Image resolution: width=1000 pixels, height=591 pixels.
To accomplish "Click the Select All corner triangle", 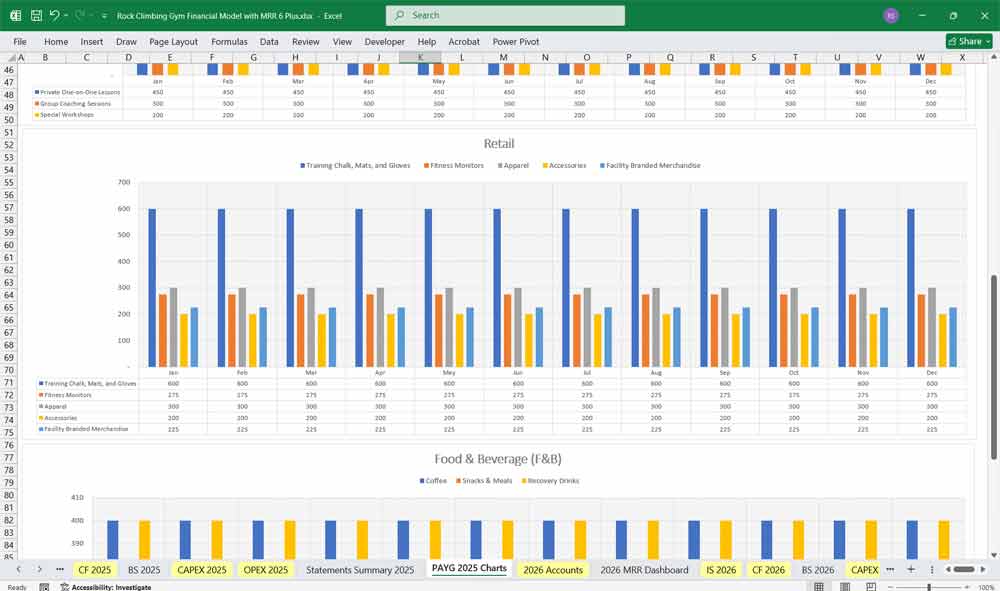I will (11, 58).
